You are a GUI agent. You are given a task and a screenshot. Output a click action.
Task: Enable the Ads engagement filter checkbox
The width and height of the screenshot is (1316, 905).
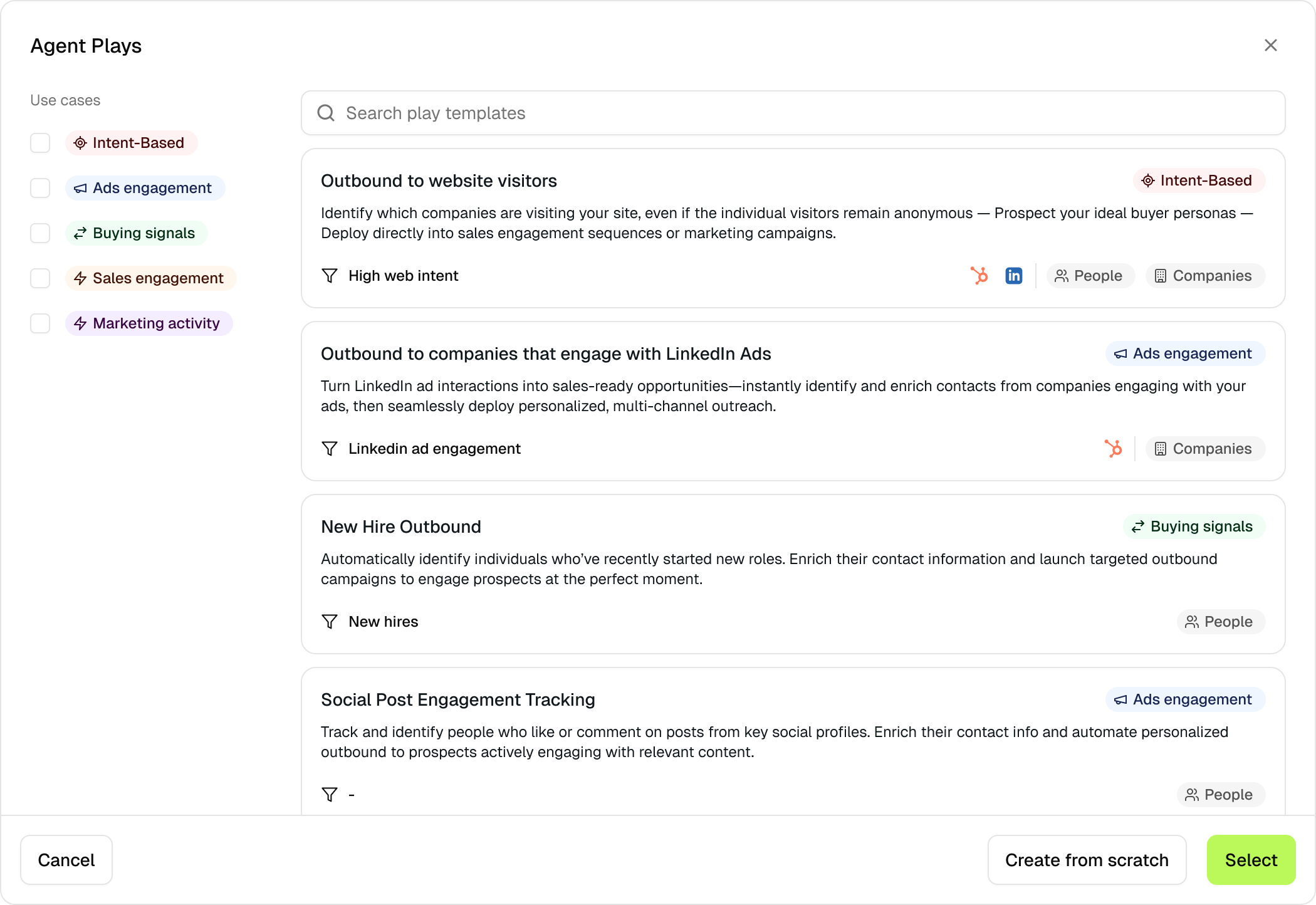(40, 188)
